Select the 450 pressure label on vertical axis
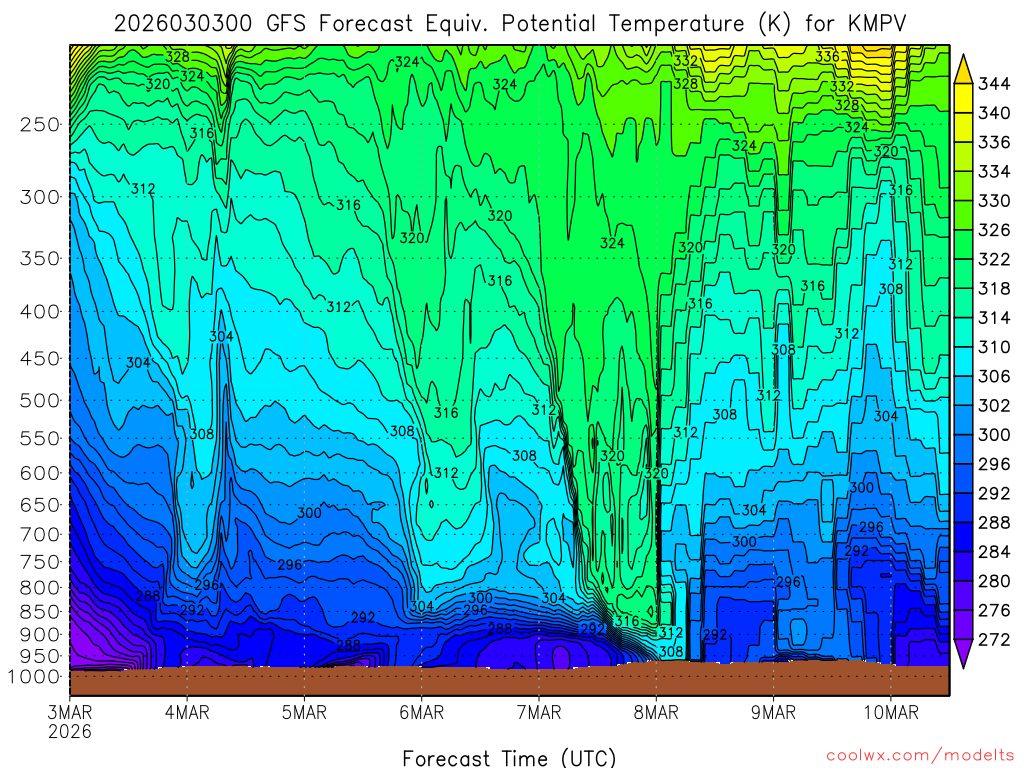The height and width of the screenshot is (768, 1024). 40,359
